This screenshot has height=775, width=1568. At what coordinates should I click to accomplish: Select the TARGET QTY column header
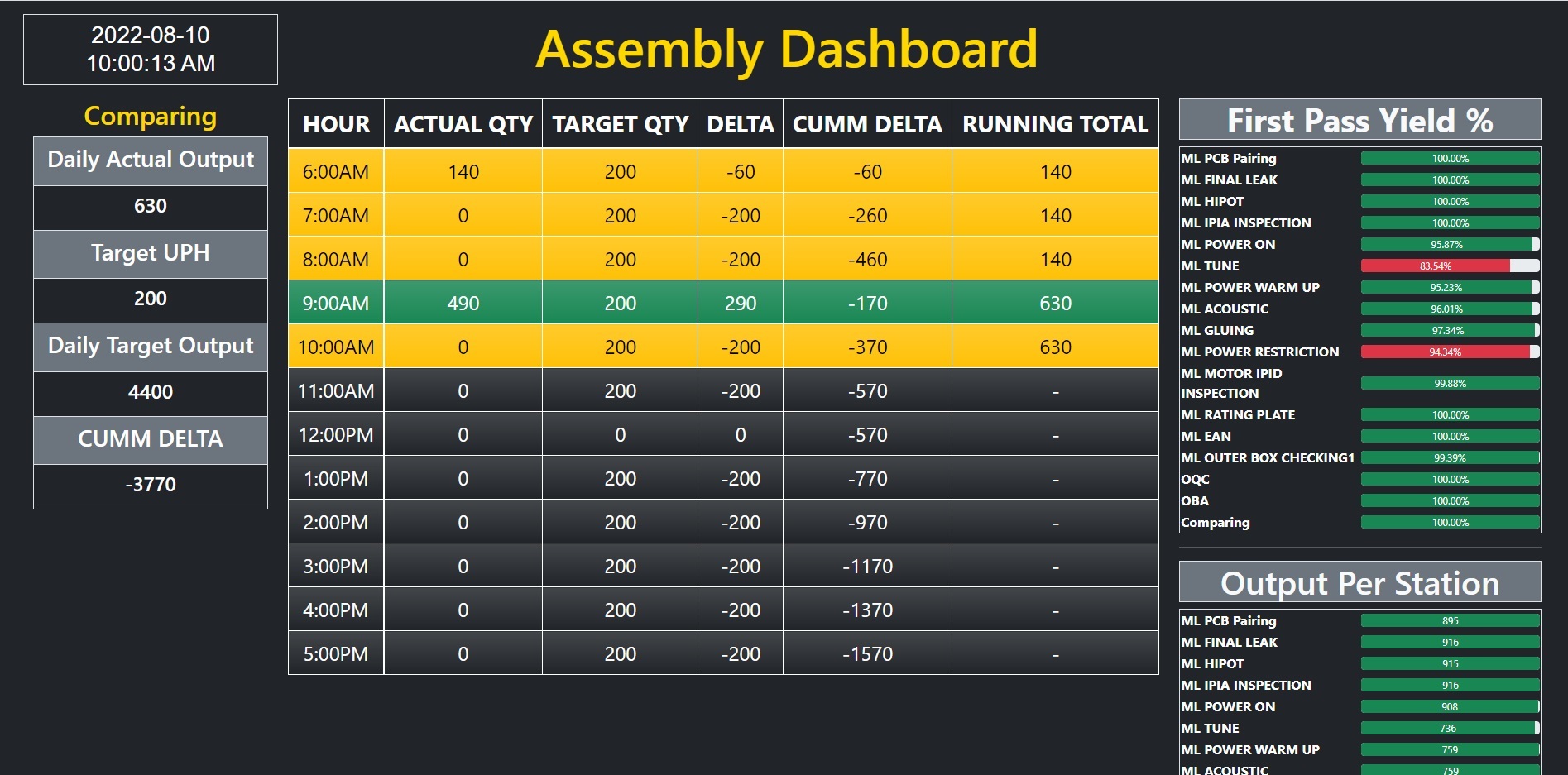tap(620, 124)
